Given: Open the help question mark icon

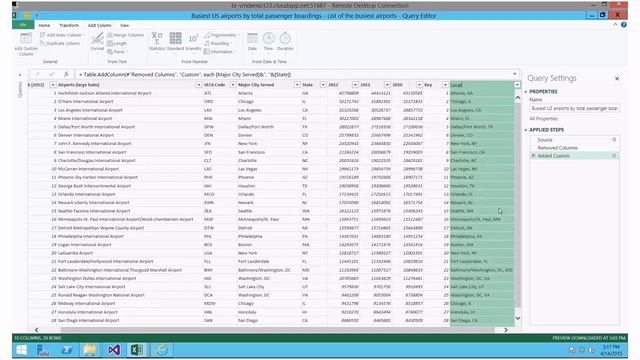Looking at the screenshot, I should point(624,25).
